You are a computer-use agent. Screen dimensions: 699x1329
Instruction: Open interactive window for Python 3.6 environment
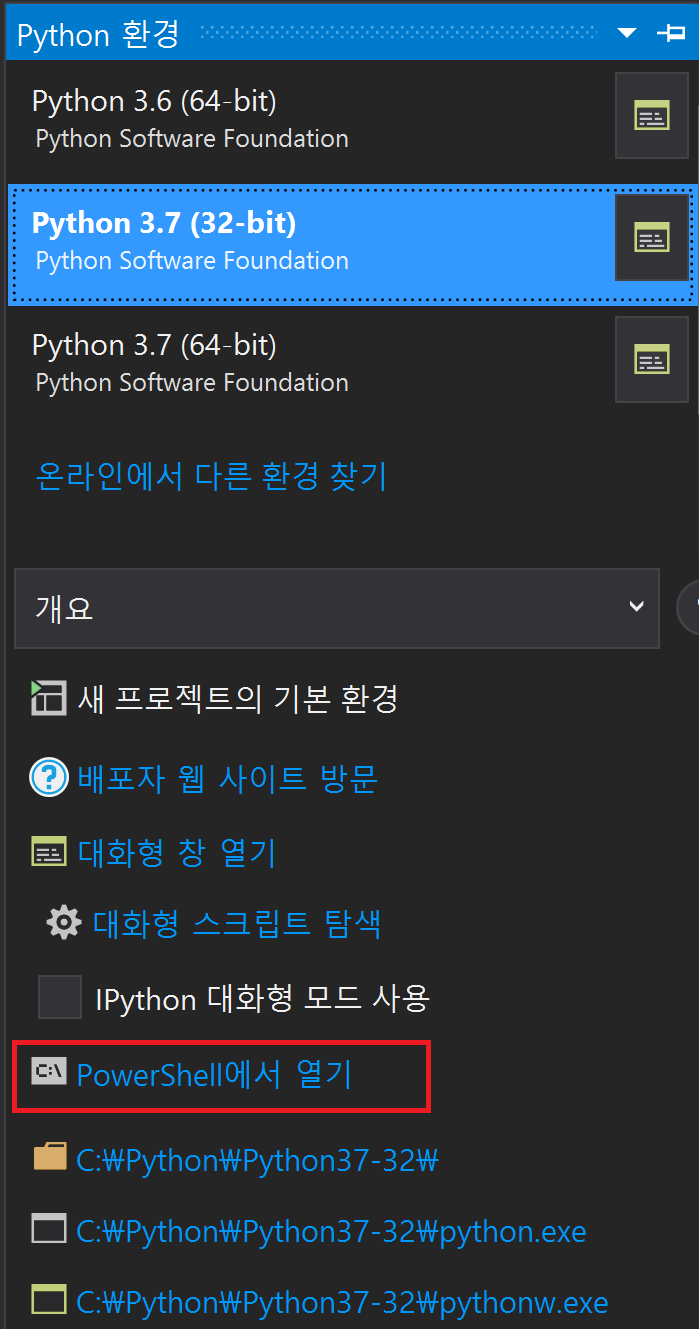651,115
